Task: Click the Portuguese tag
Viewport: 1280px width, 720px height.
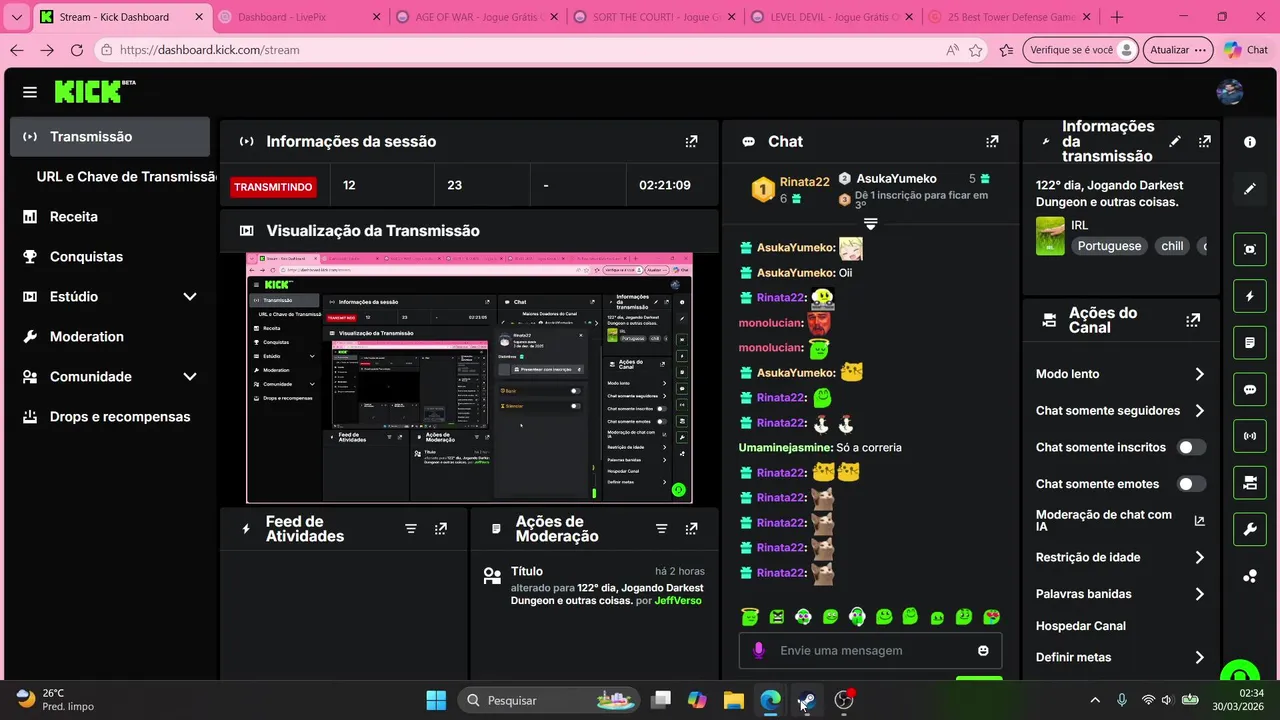Action: (x=1109, y=246)
